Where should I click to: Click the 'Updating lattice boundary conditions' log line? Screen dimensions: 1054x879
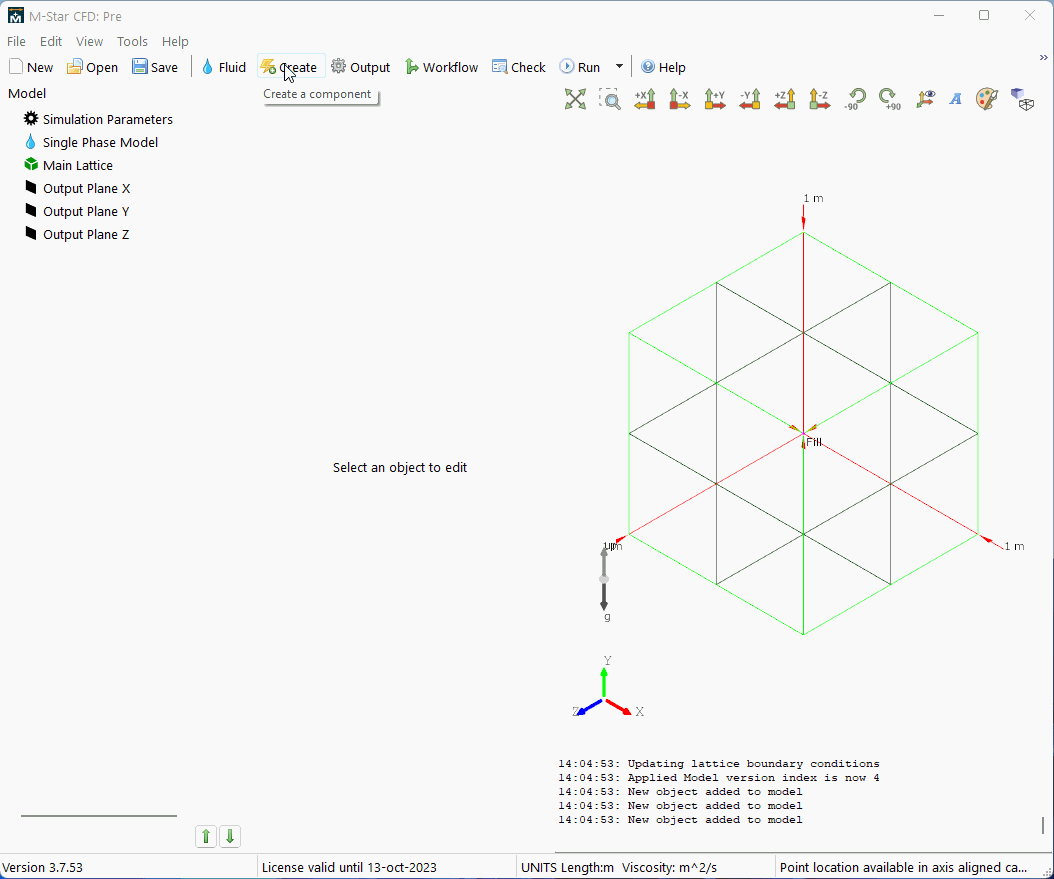(719, 764)
